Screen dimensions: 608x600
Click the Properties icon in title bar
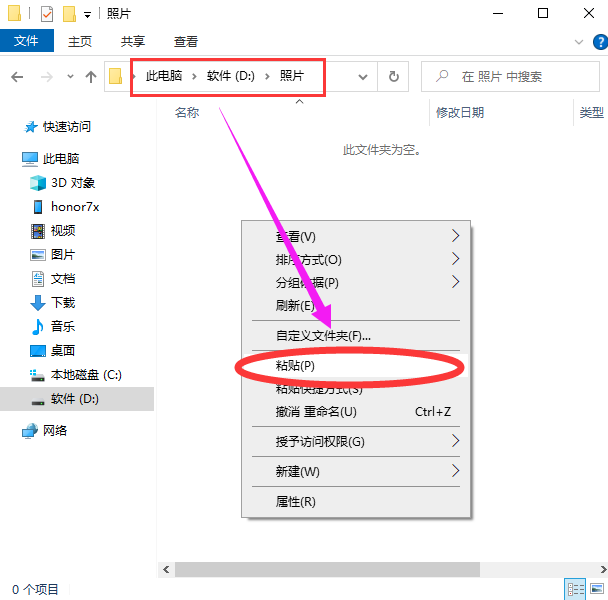tap(47, 14)
